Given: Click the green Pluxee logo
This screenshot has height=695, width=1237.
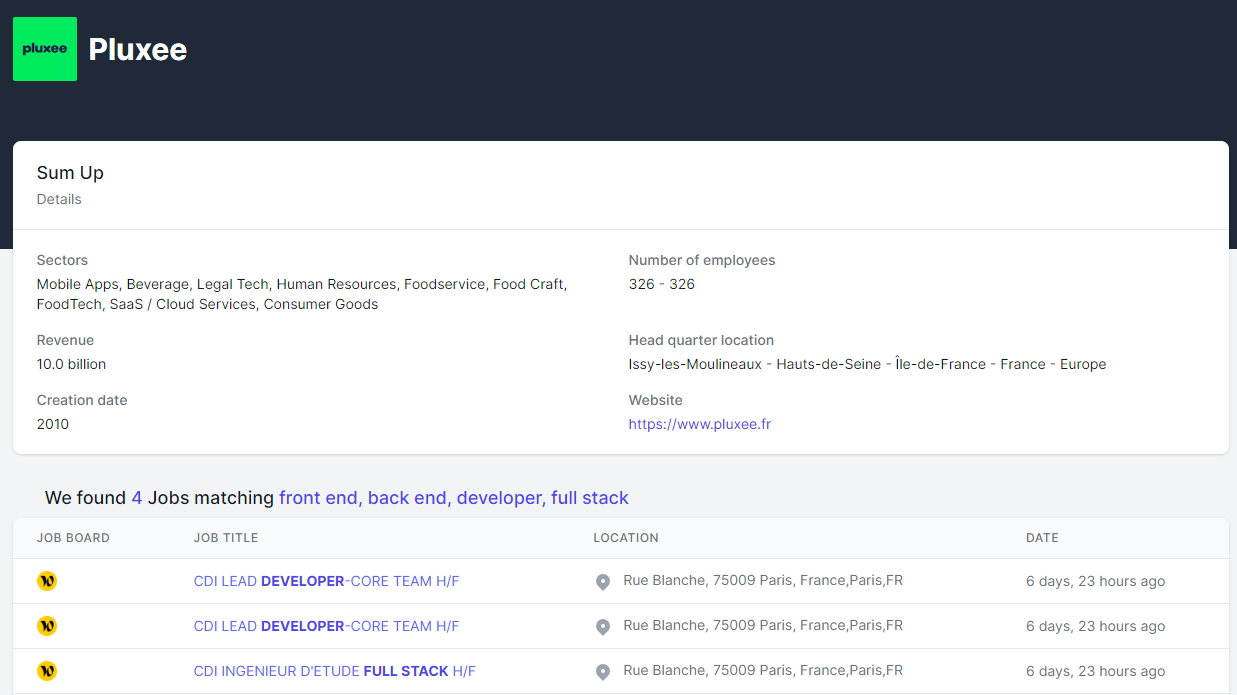Looking at the screenshot, I should [45, 49].
